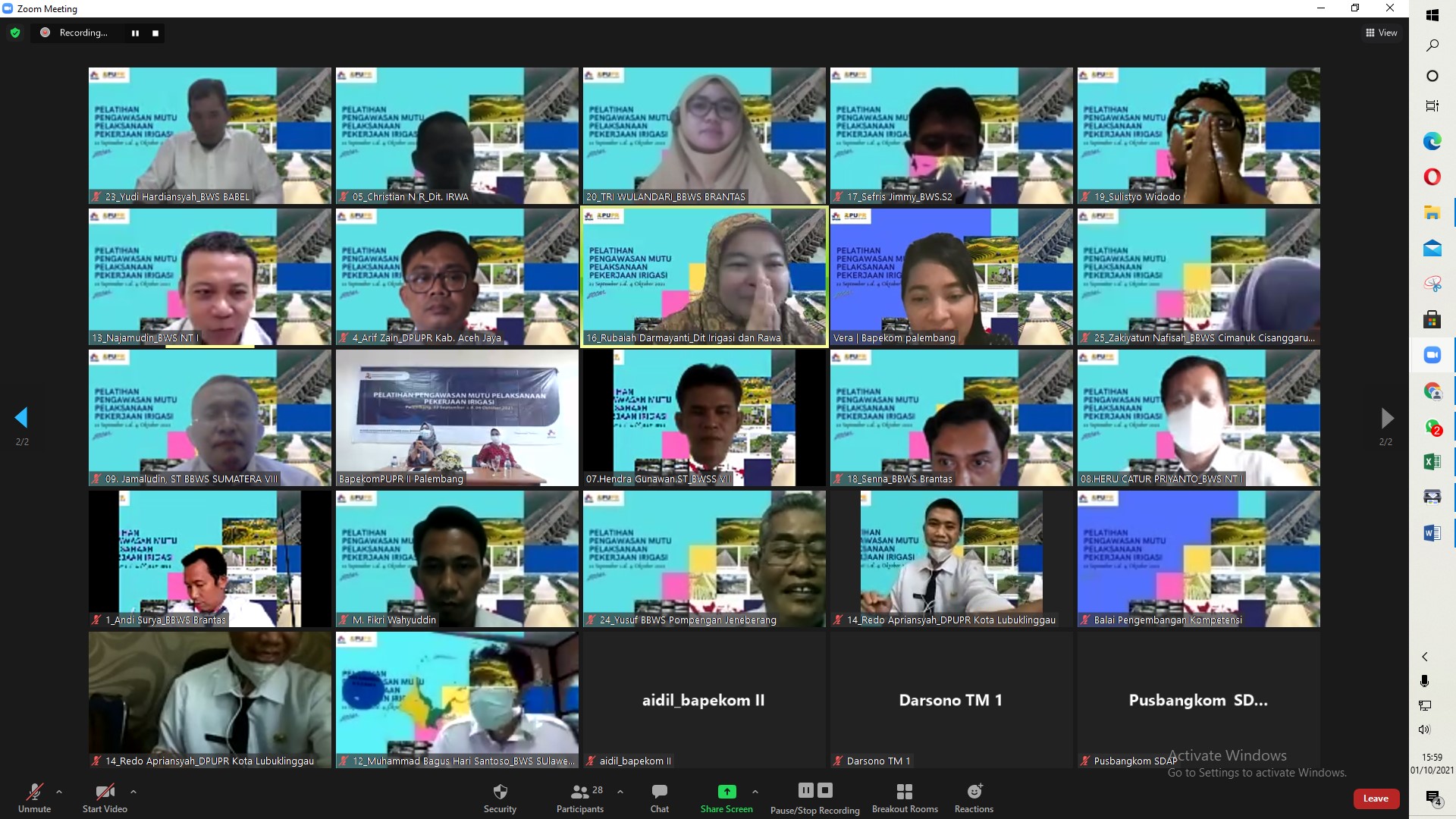
Task: Select 23_Yudi Hardiansyah video tile
Action: (x=210, y=136)
